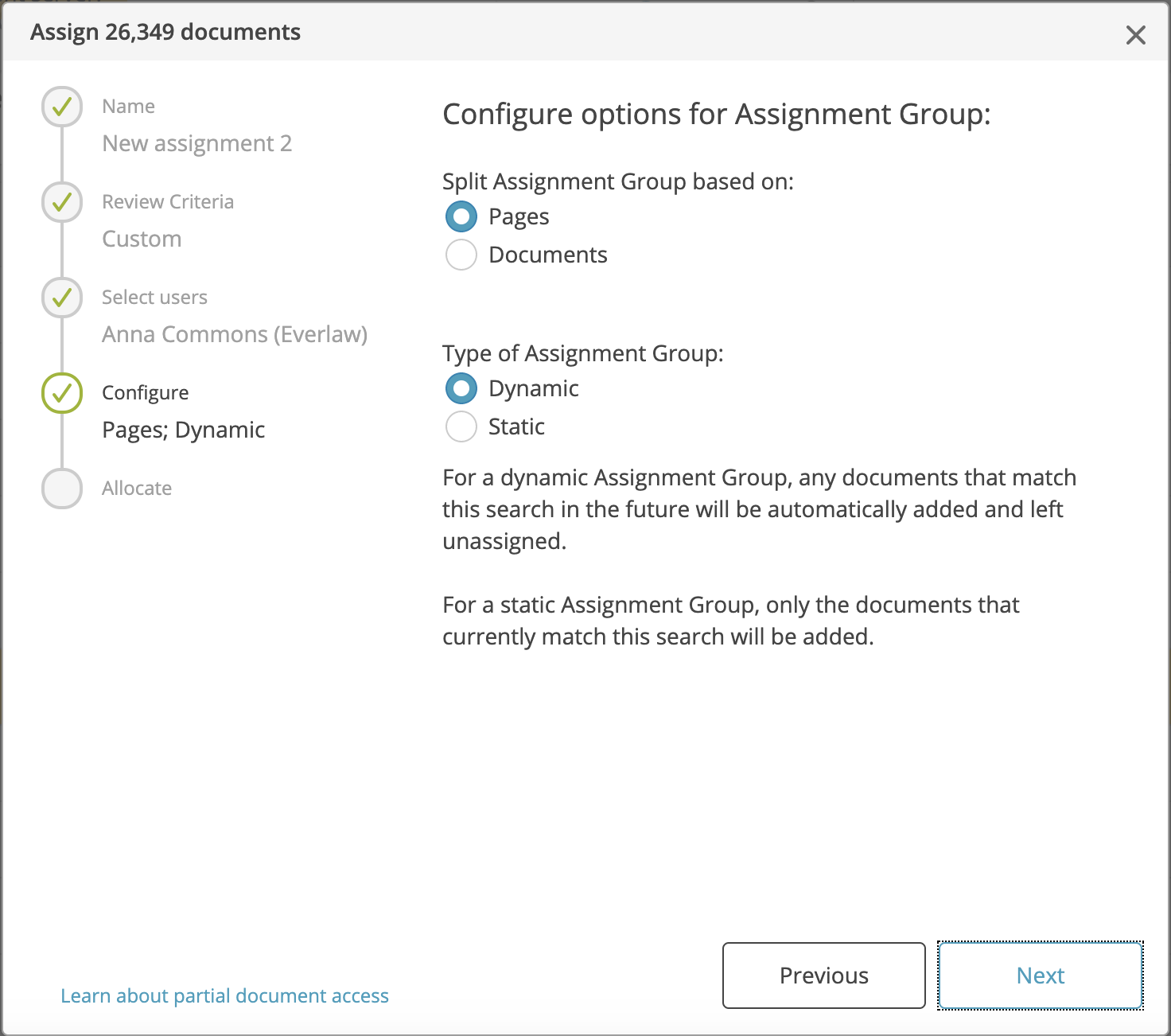Click the 'Pages; Dynamic' configure summary
The image size is (1171, 1036).
coord(184,430)
